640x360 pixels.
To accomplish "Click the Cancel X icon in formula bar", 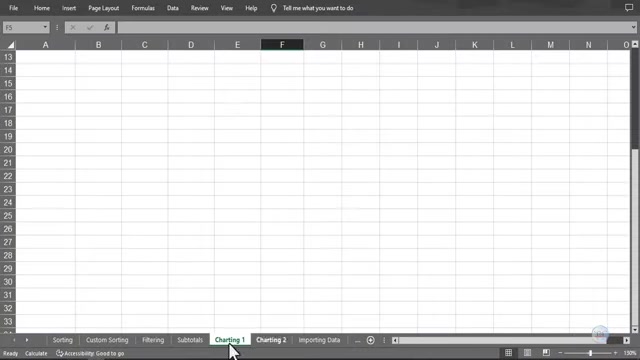I will tap(73, 27).
